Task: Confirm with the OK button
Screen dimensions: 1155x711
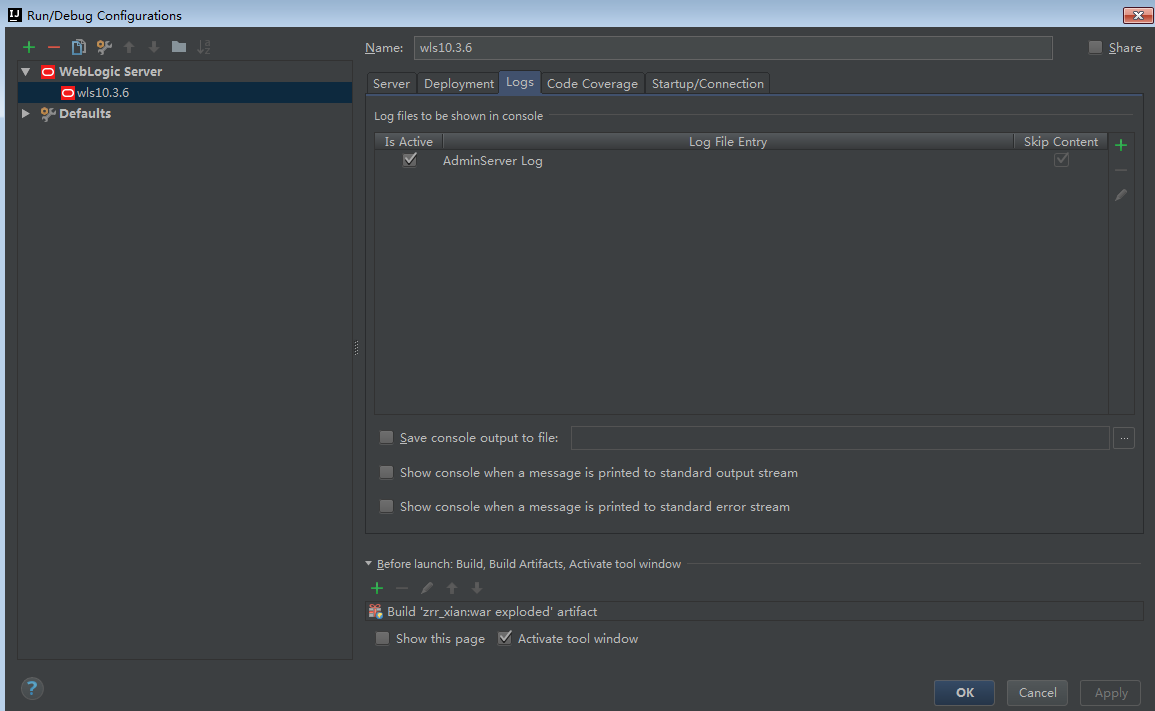Action: click(x=964, y=693)
